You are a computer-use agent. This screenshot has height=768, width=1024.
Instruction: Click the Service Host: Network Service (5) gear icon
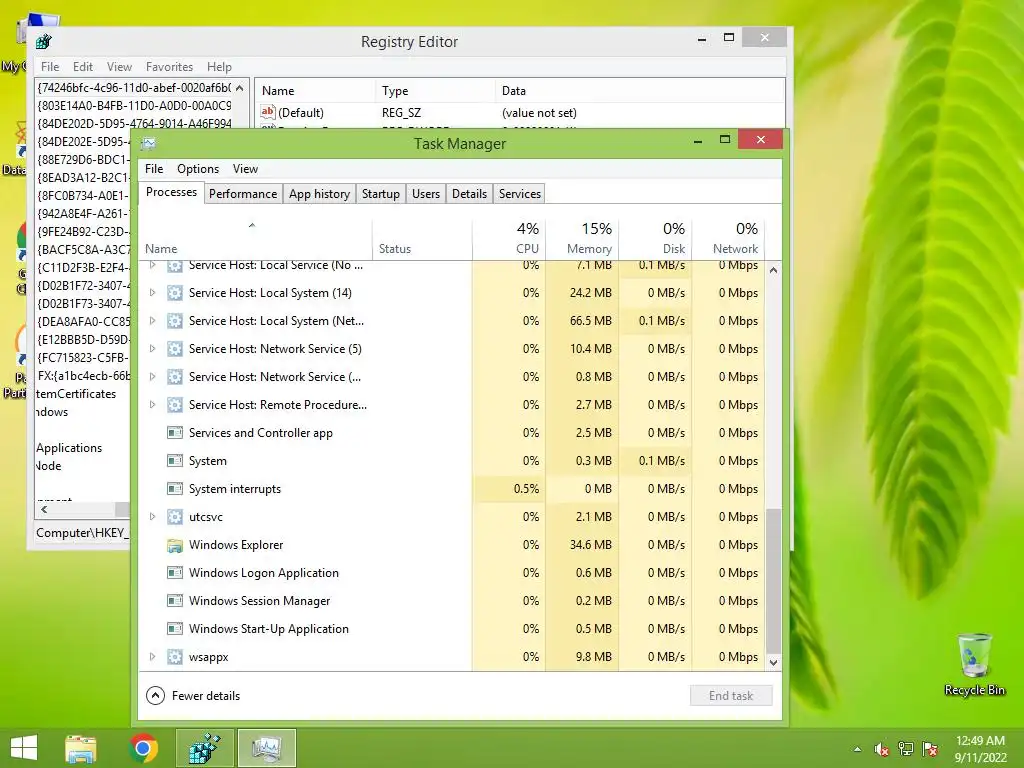point(174,349)
